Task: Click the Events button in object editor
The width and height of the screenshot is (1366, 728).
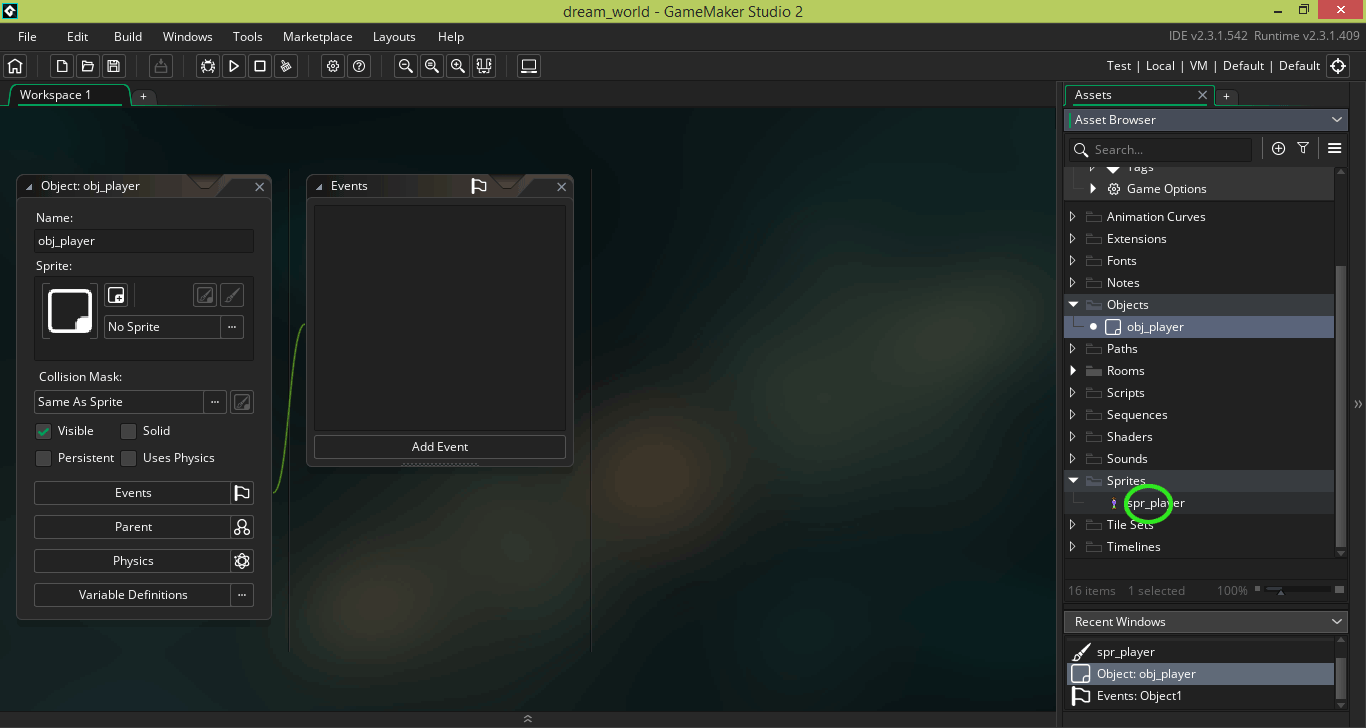Action: [133, 493]
